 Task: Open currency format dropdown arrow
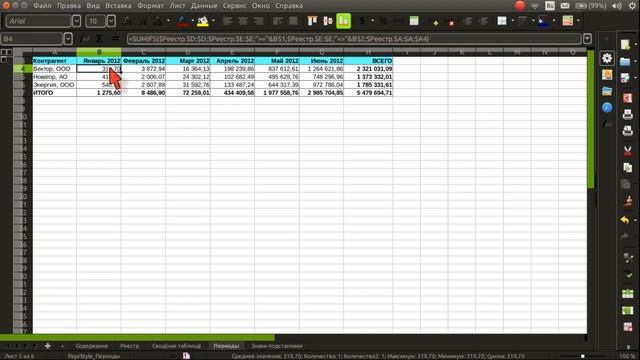(x=372, y=21)
